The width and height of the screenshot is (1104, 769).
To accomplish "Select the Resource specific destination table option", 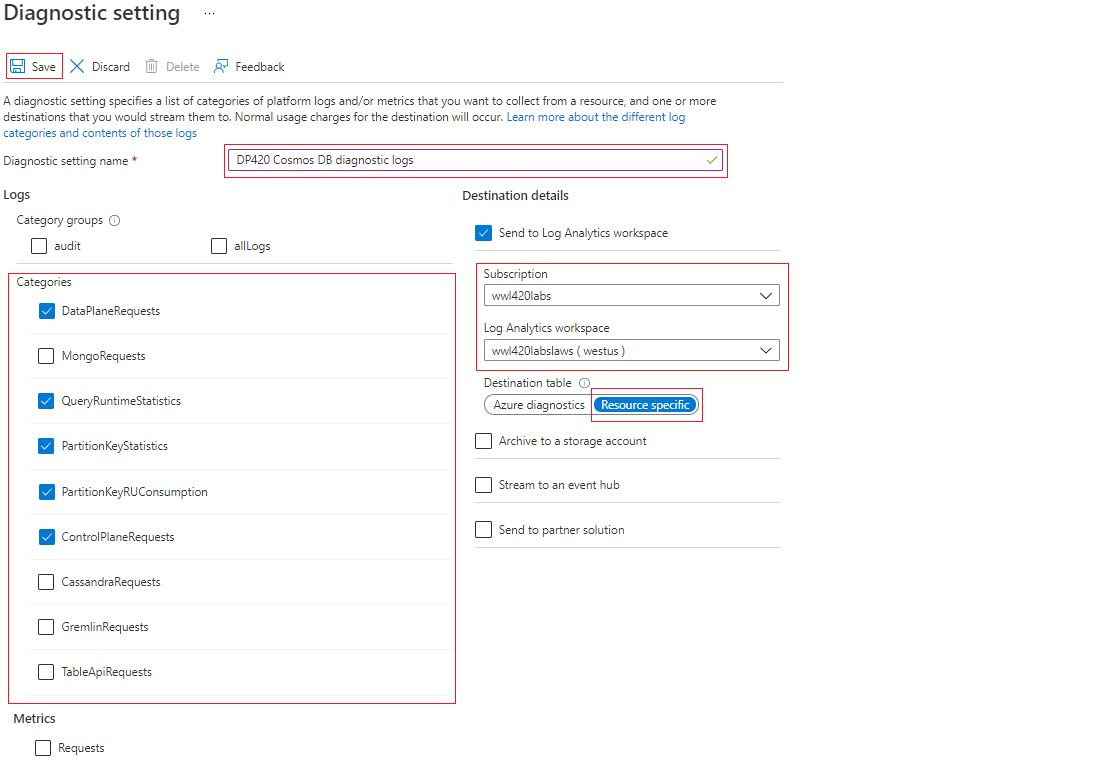I will (646, 404).
